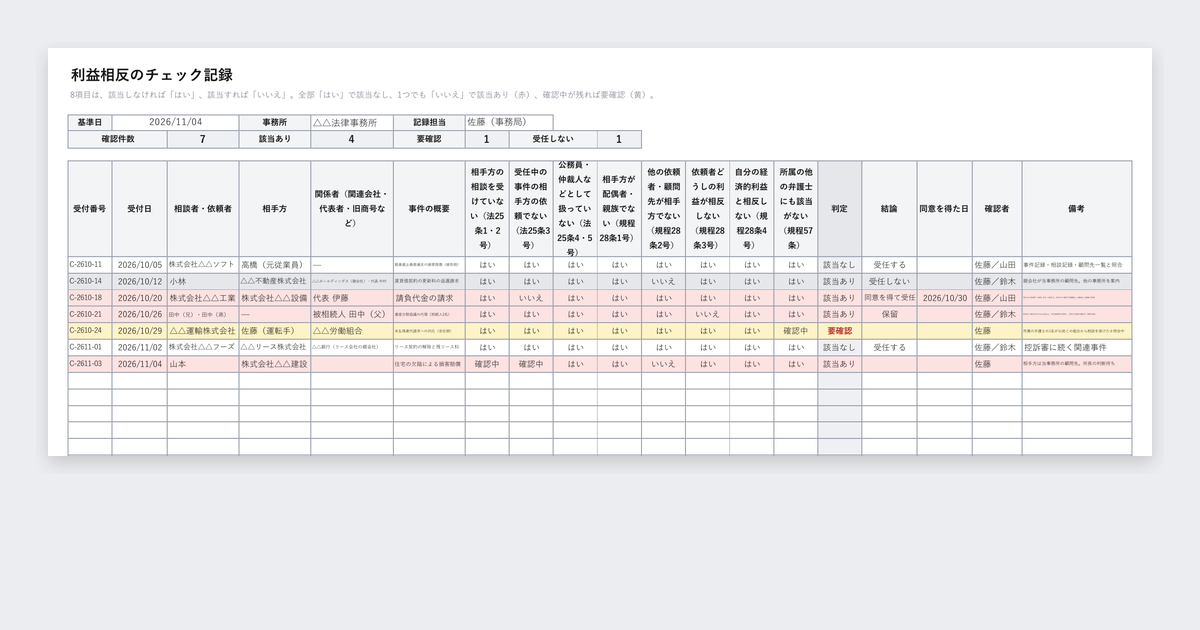
Task: Select receipt number cell C-2611-01
Action: [90, 348]
